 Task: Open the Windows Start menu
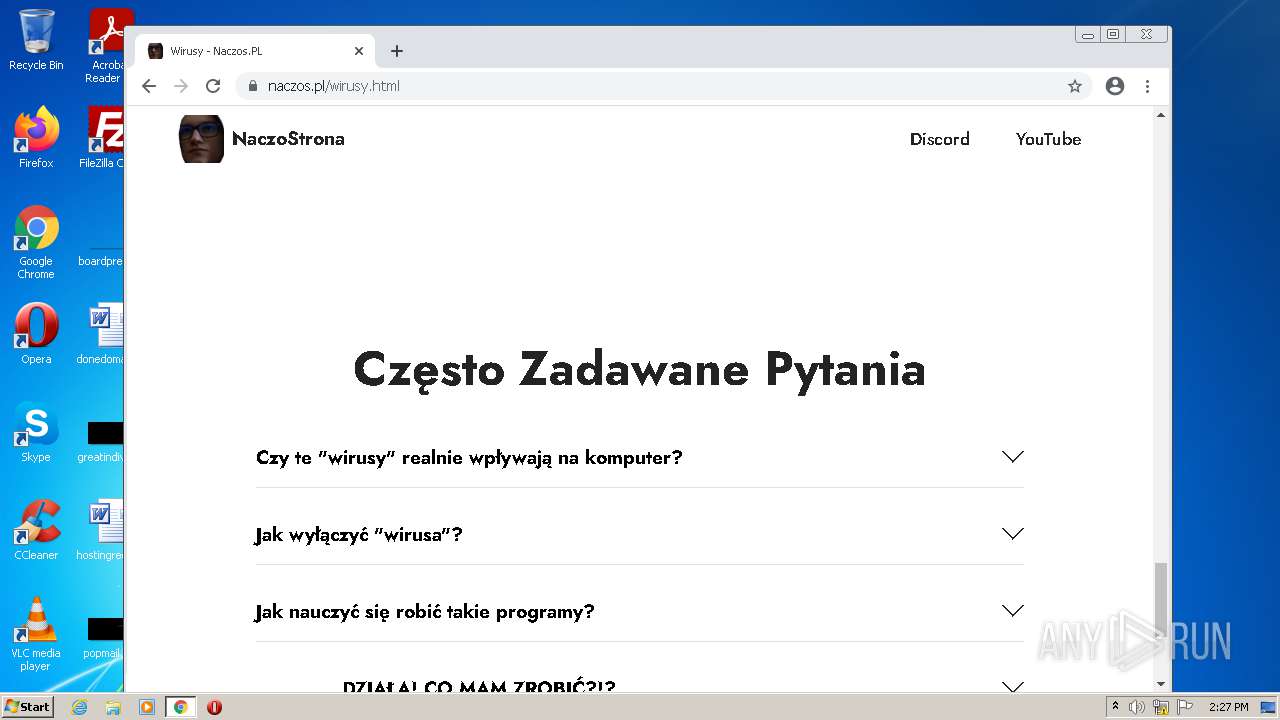pos(27,706)
